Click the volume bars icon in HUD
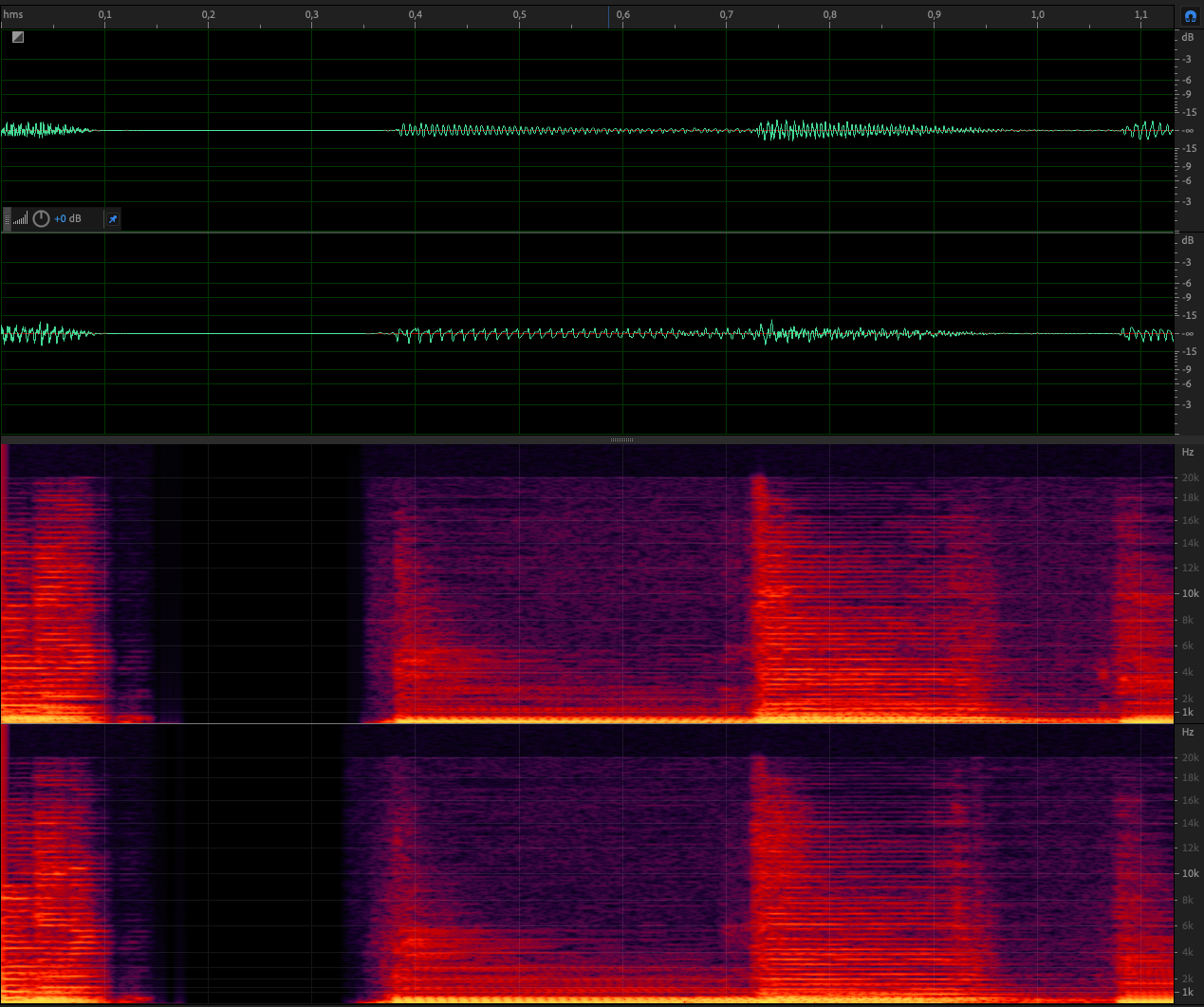 21,219
